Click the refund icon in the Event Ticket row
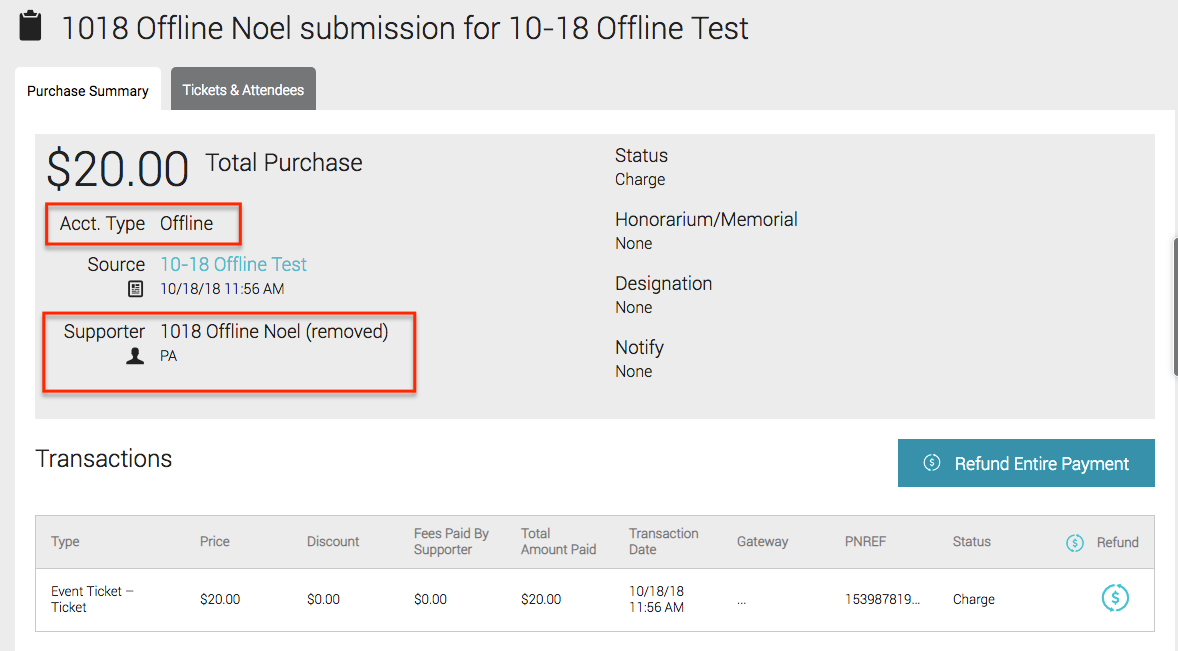 coord(1115,598)
